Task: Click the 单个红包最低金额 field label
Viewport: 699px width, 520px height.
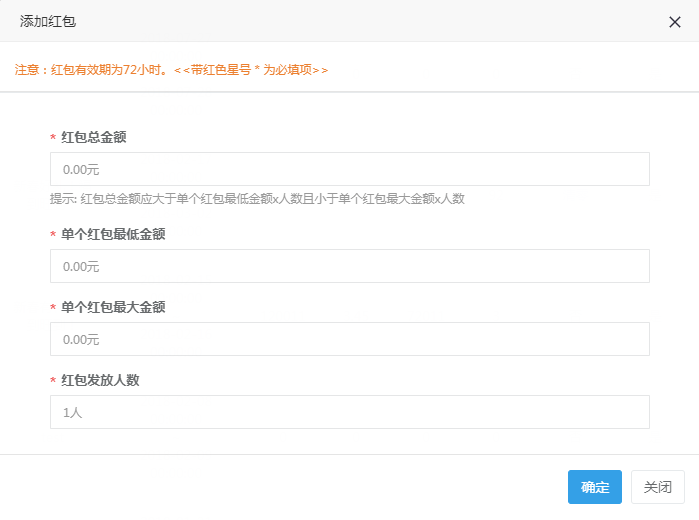Action: tap(113, 234)
